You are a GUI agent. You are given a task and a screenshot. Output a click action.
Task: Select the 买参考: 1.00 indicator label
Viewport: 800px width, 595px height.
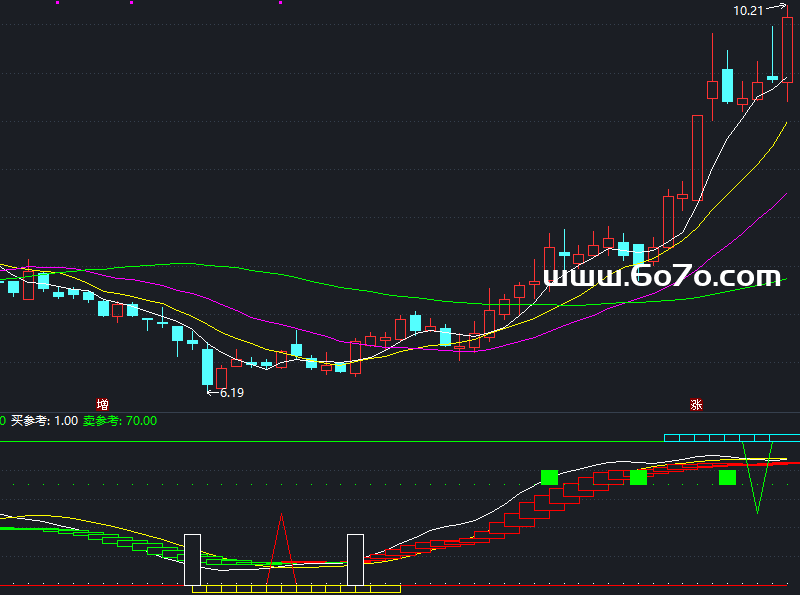[44, 421]
